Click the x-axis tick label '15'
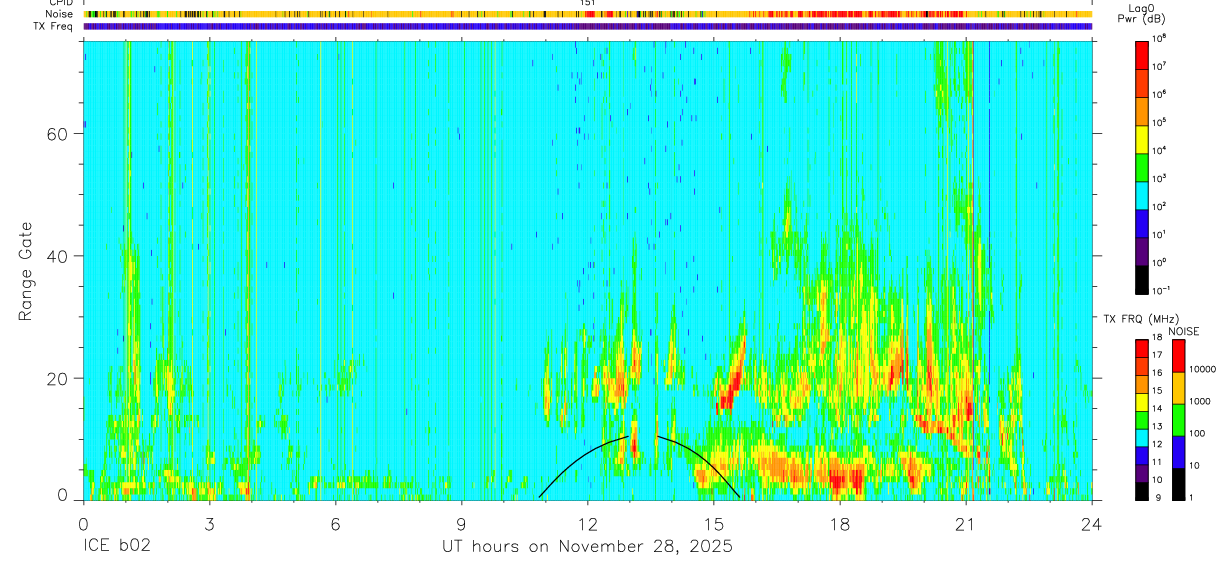The height and width of the screenshot is (567, 1228). 714,523
